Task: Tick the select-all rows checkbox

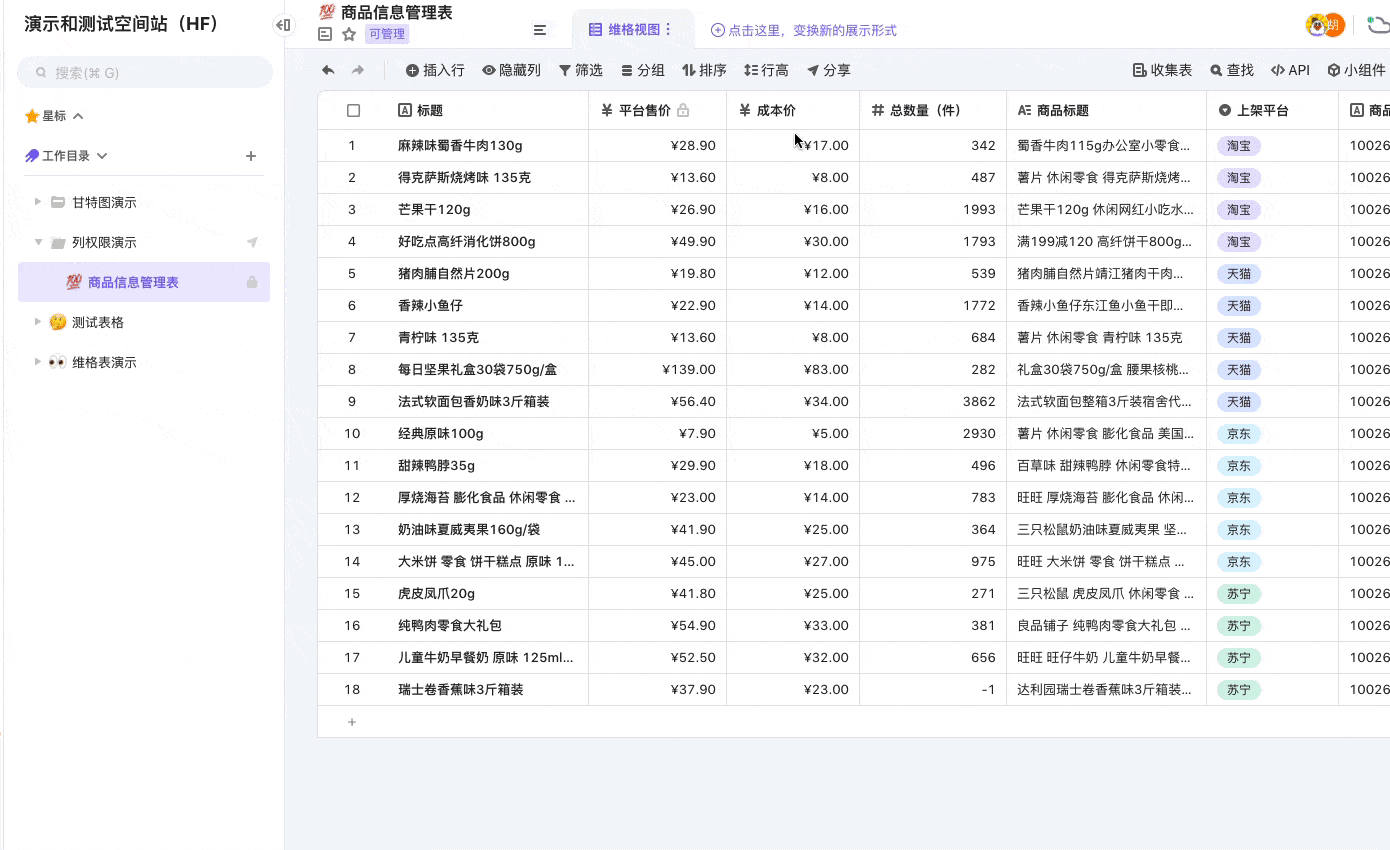Action: click(353, 110)
